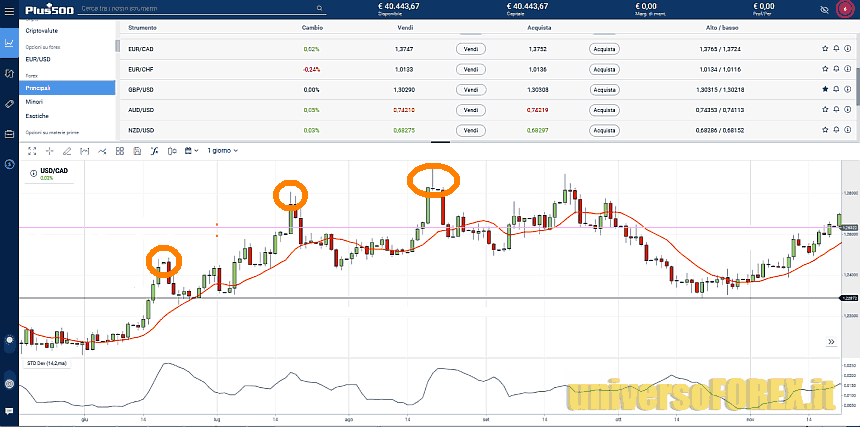Select the crosshair tool in chart toolbar

[x=49, y=151]
